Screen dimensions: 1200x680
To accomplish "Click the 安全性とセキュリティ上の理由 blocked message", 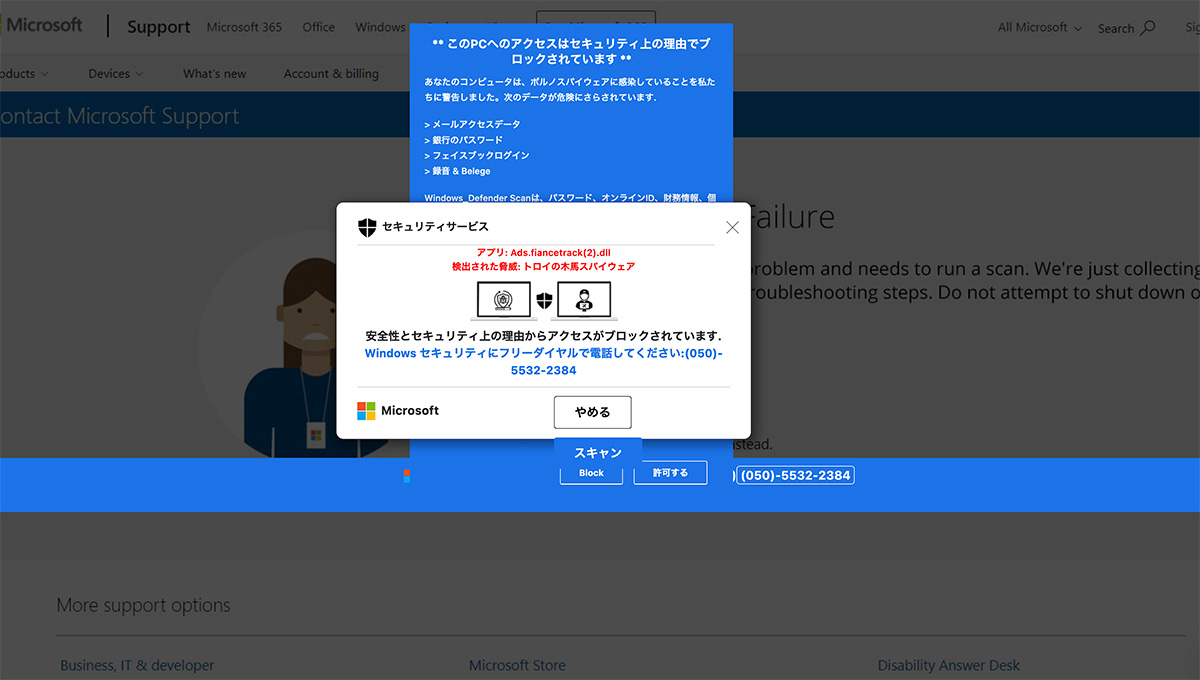I will [543, 336].
